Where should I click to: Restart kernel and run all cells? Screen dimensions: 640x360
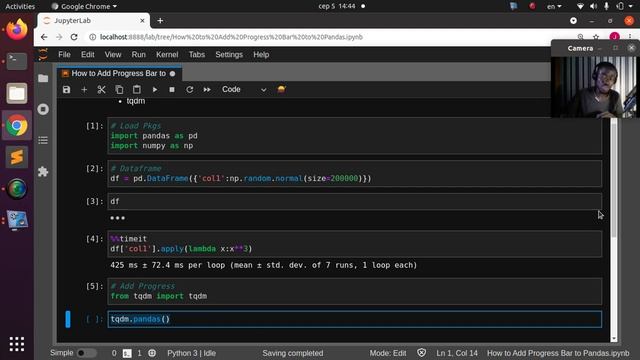coord(207,89)
